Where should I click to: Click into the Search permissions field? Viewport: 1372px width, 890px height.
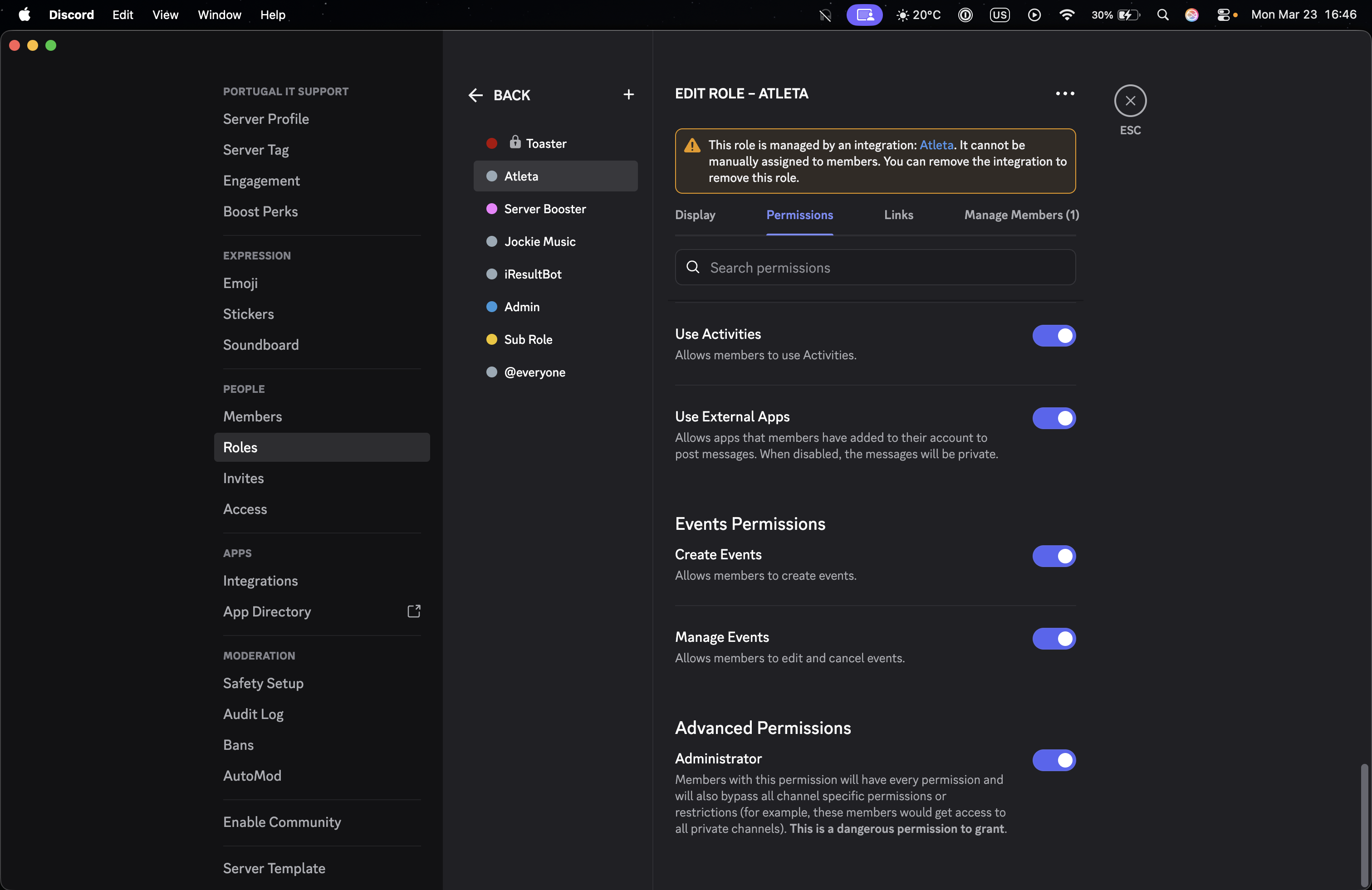[x=888, y=268]
